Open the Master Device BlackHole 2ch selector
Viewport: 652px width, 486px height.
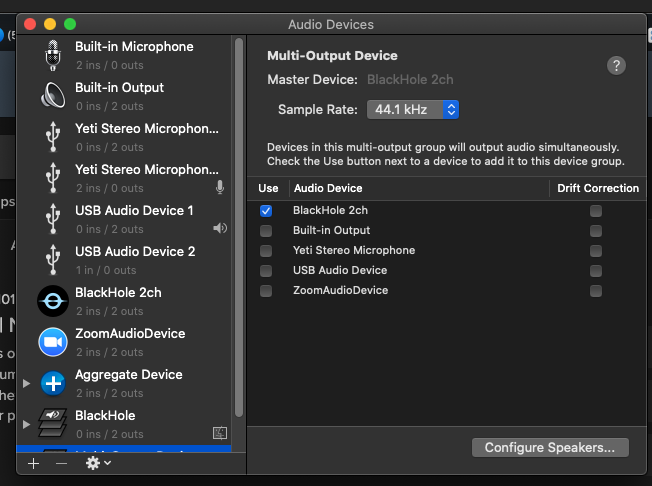pos(410,79)
